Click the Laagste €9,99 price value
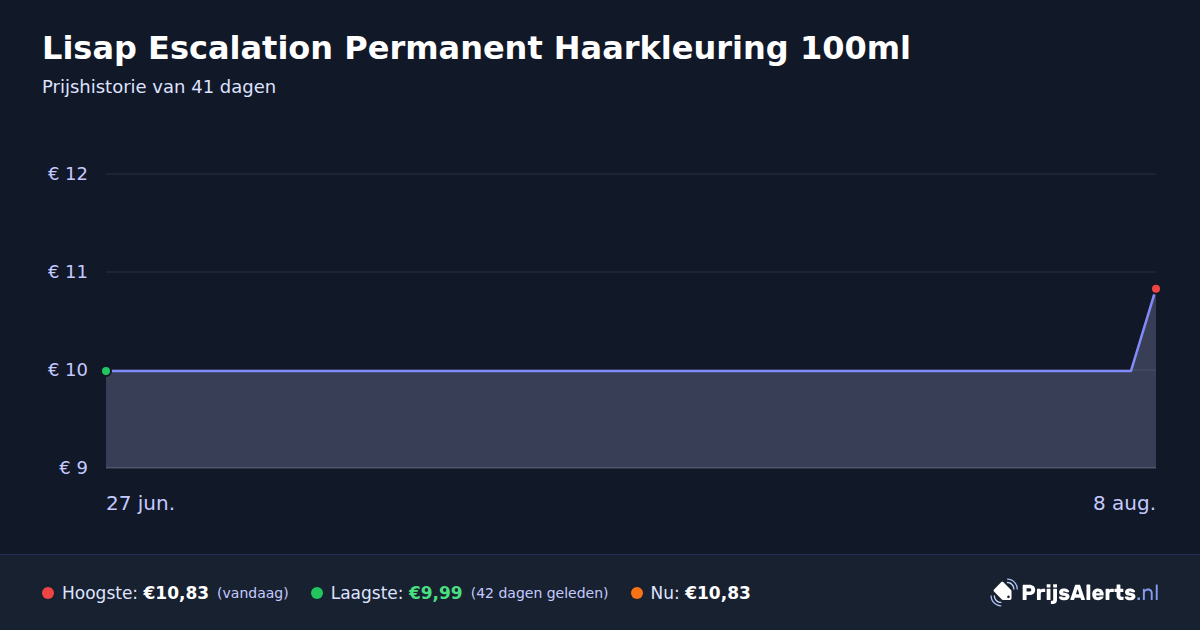The width and height of the screenshot is (1200, 630). [x=435, y=593]
